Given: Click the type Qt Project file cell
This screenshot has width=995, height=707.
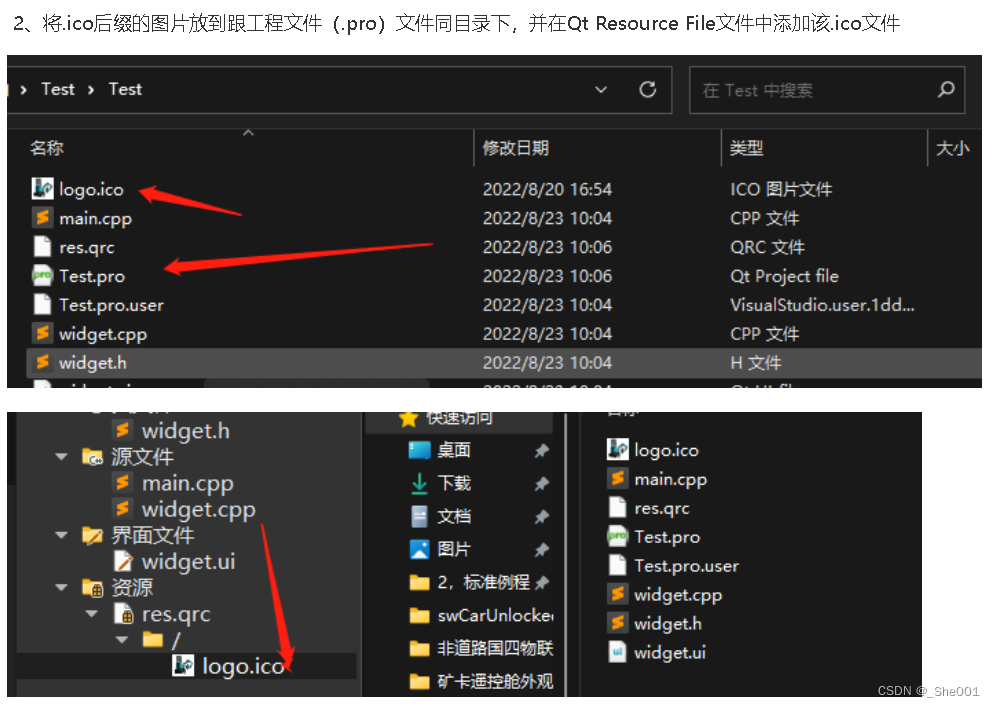Looking at the screenshot, I should click(x=784, y=276).
